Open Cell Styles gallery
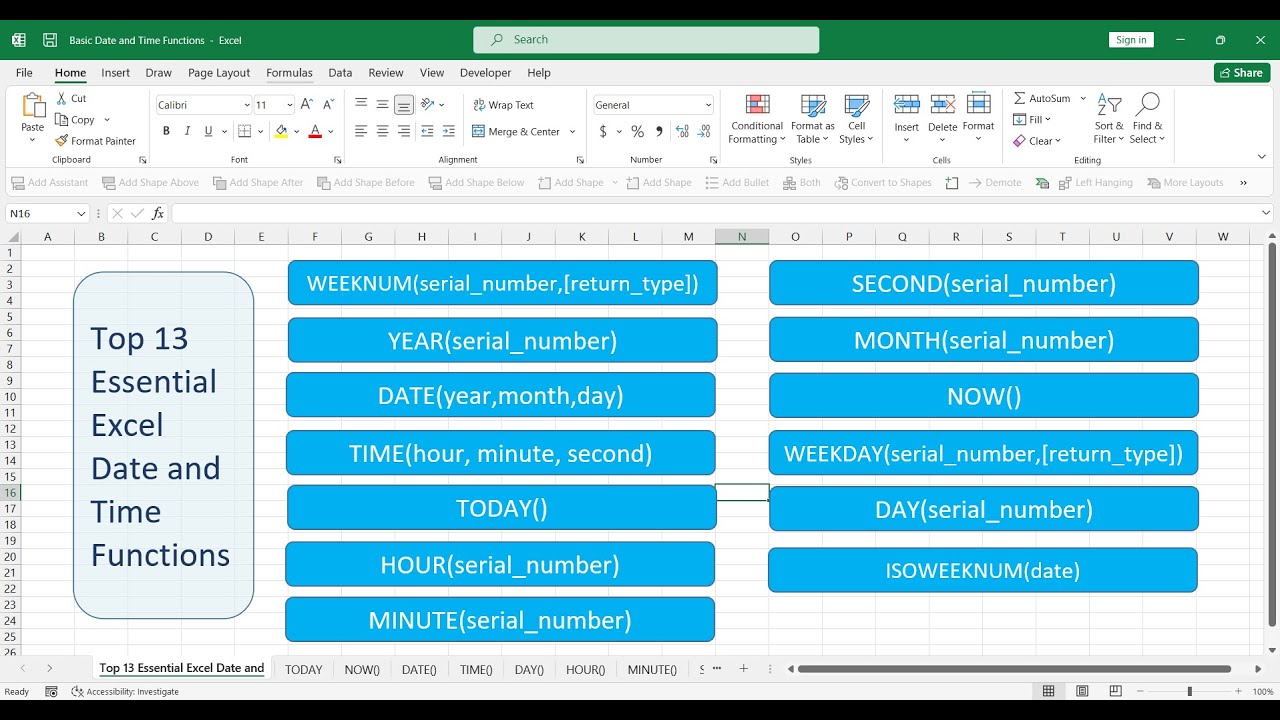The height and width of the screenshot is (720, 1280). click(856, 119)
